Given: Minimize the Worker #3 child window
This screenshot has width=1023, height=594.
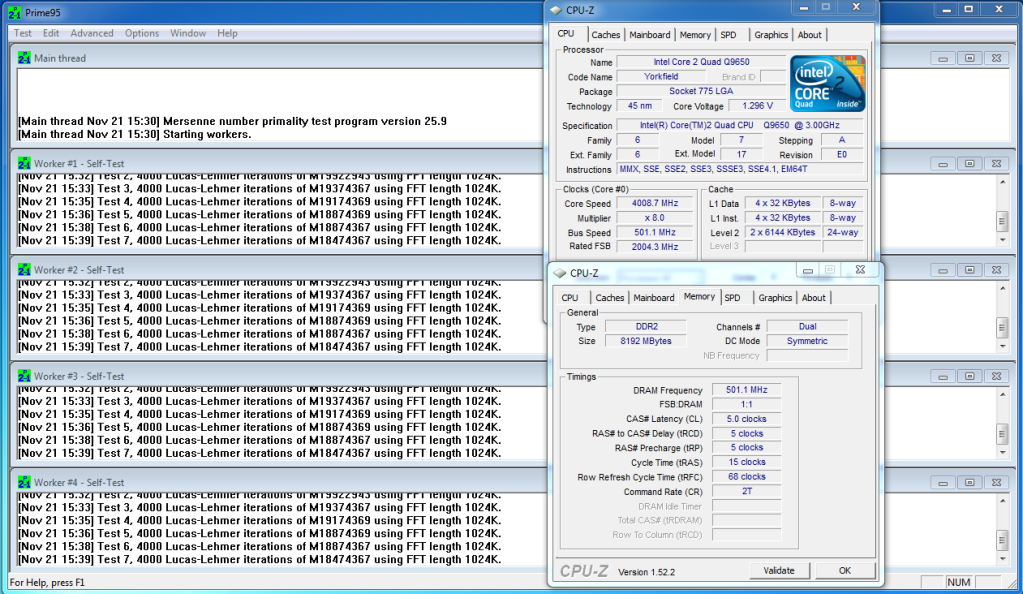Looking at the screenshot, I should [x=943, y=376].
